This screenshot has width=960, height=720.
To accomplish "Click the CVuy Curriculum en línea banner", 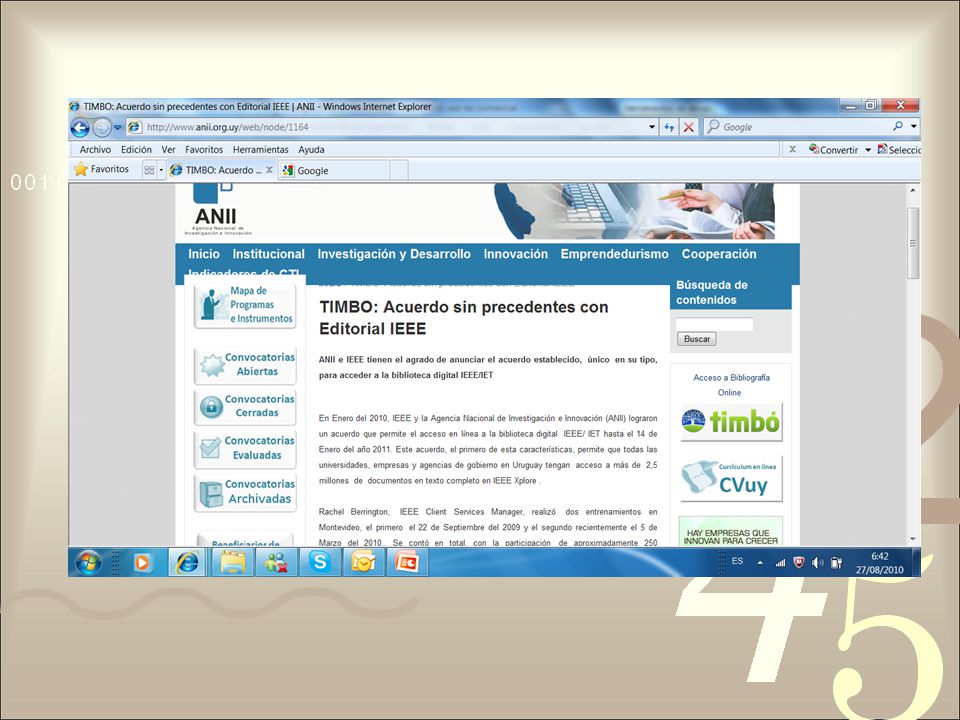I will click(731, 479).
